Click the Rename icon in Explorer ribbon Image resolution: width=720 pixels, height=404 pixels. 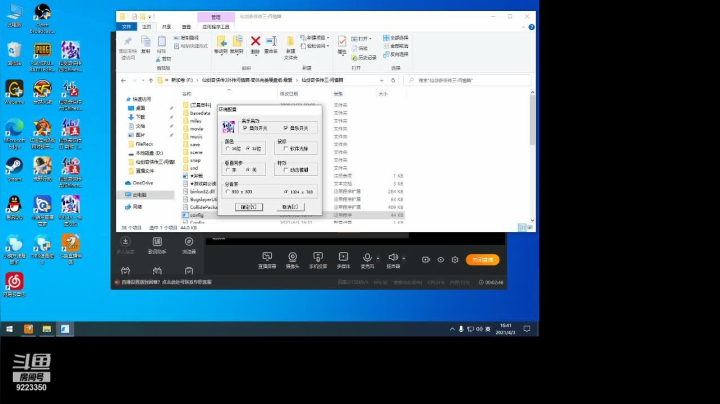(271, 41)
